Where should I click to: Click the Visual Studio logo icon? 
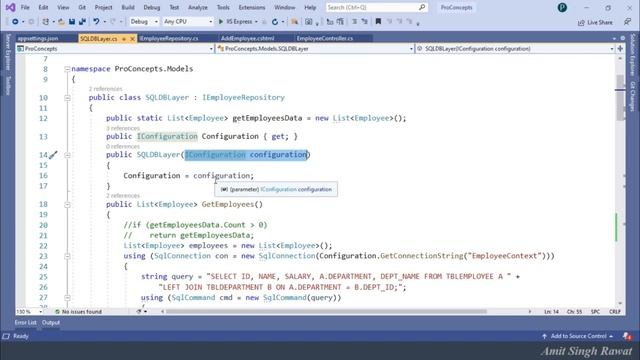tap(10, 7)
